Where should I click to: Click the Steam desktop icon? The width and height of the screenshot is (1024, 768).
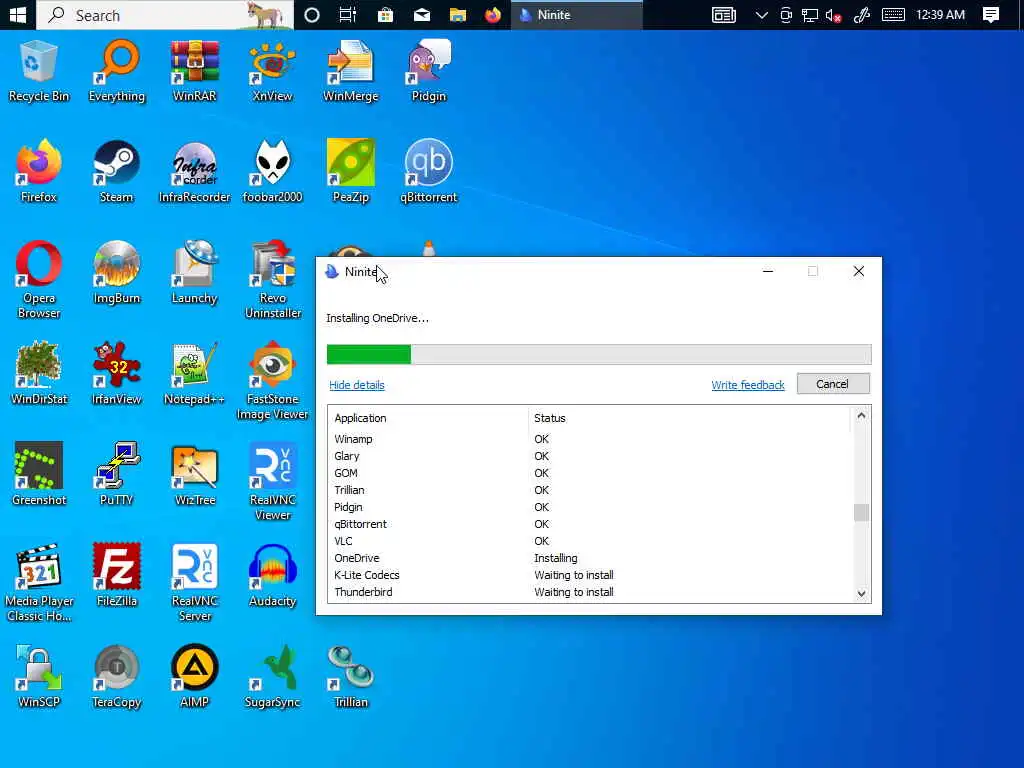[116, 171]
